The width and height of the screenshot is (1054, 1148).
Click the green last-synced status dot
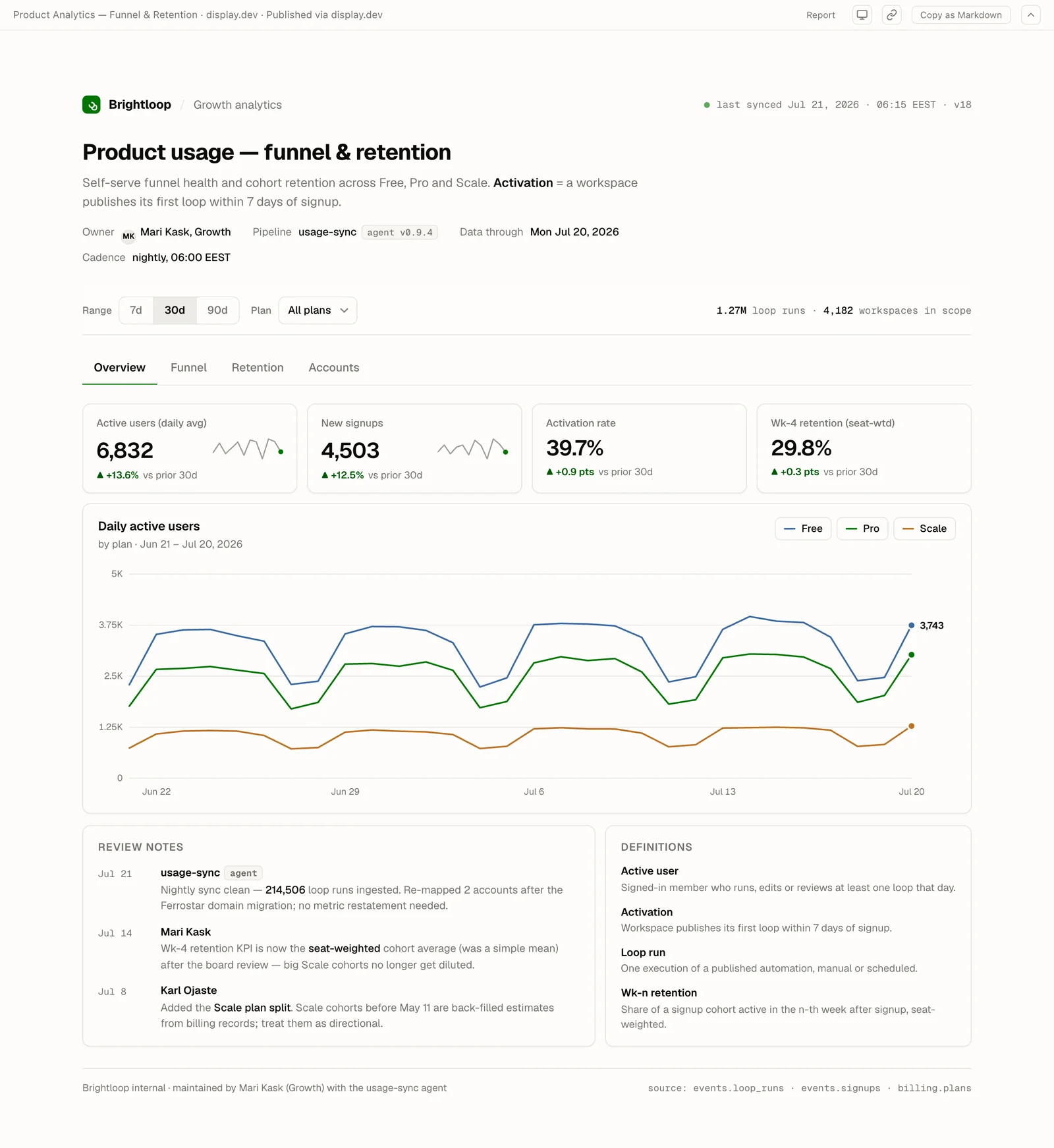pos(707,105)
